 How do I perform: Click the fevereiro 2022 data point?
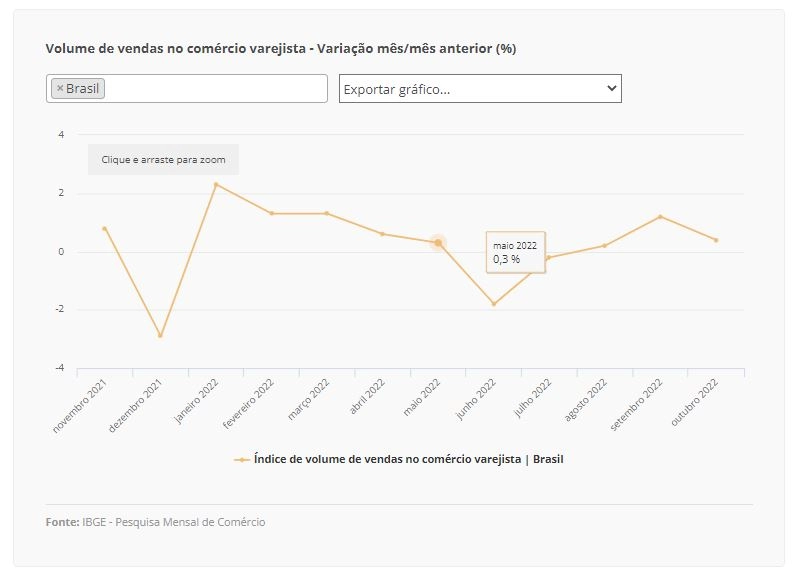[272, 213]
